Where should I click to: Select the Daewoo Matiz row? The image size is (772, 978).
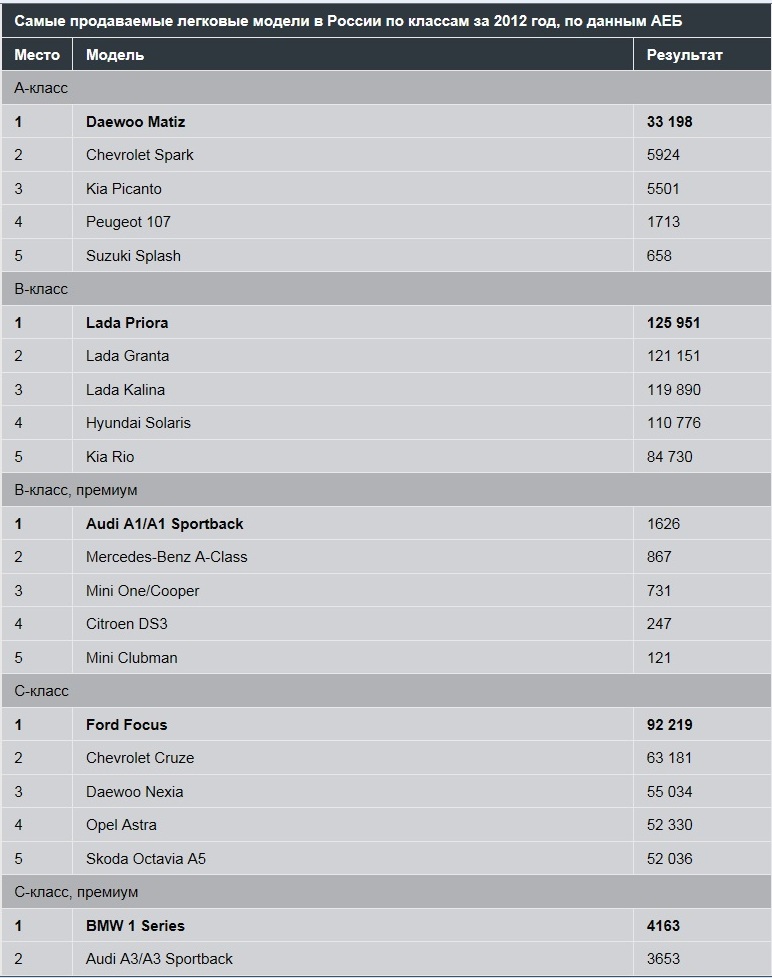386,122
